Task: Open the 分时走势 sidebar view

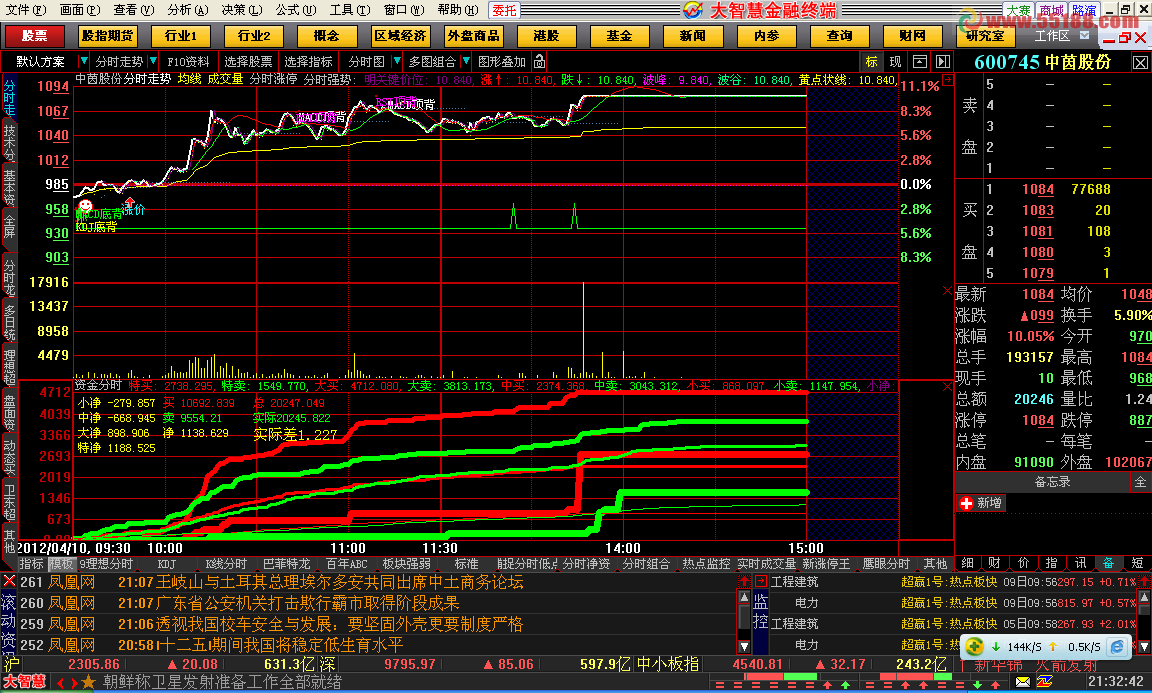Action: point(9,97)
